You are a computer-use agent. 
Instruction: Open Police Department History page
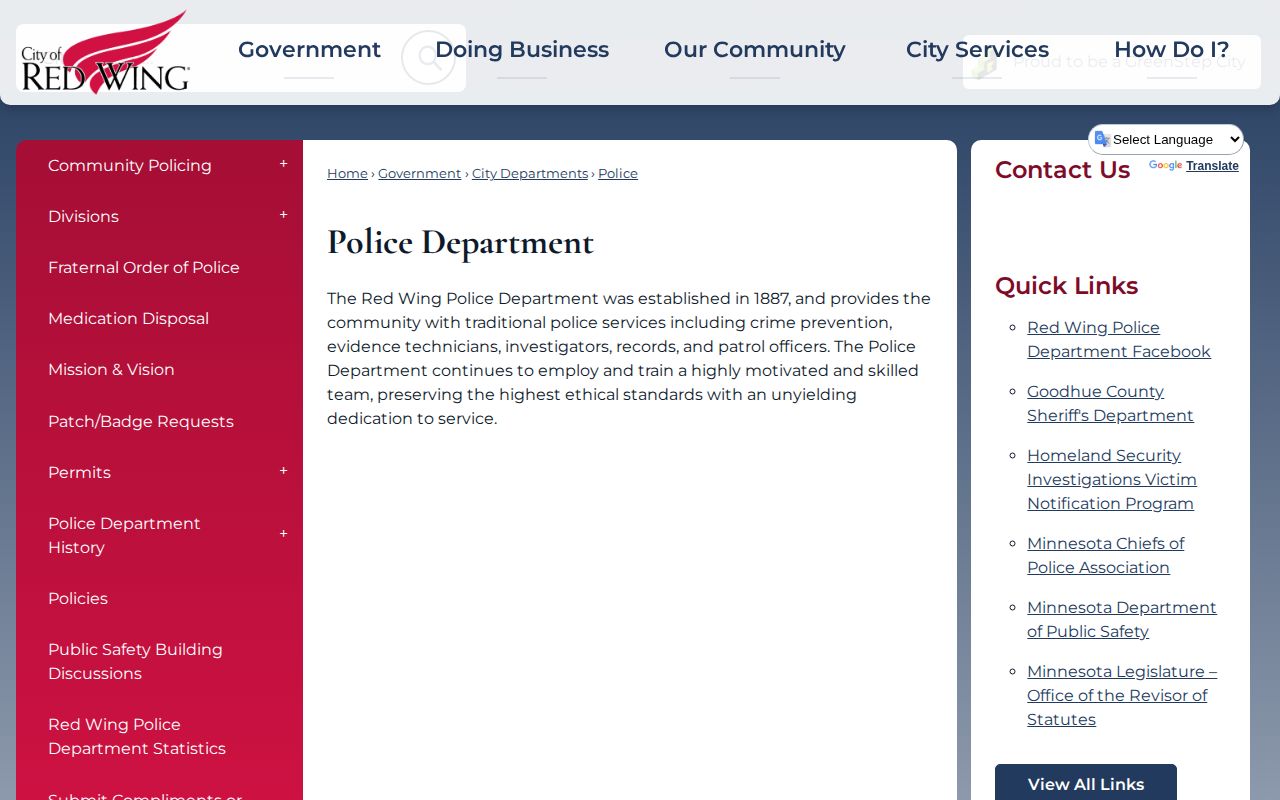coord(124,536)
